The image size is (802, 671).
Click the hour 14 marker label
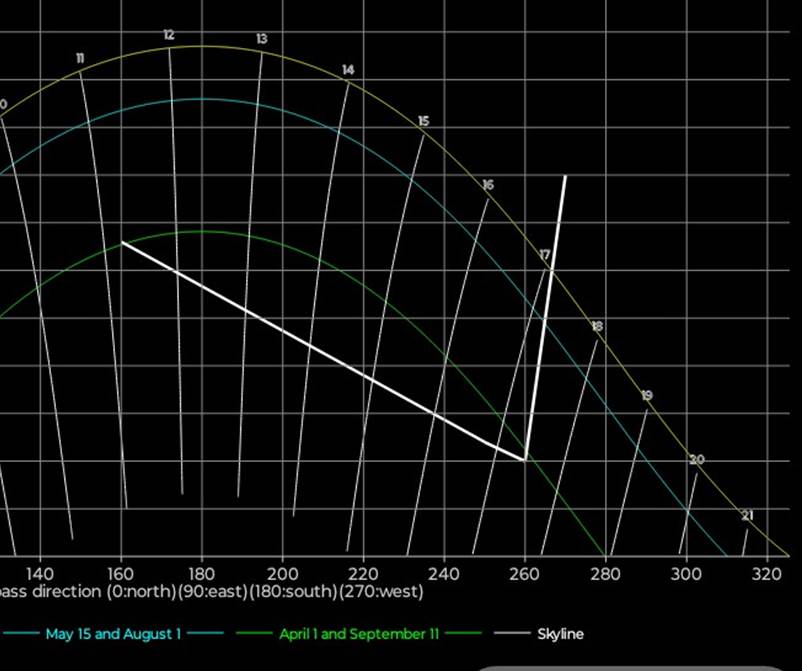click(x=348, y=70)
